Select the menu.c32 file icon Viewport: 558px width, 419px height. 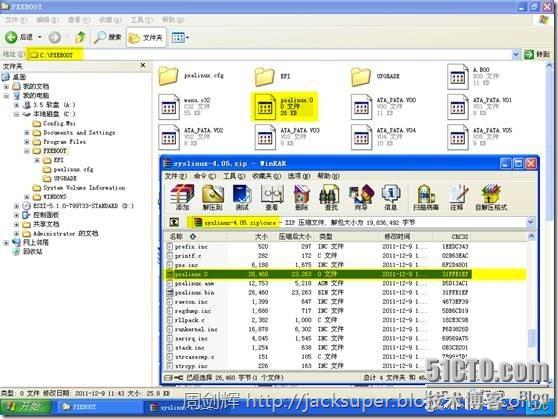pos(169,107)
